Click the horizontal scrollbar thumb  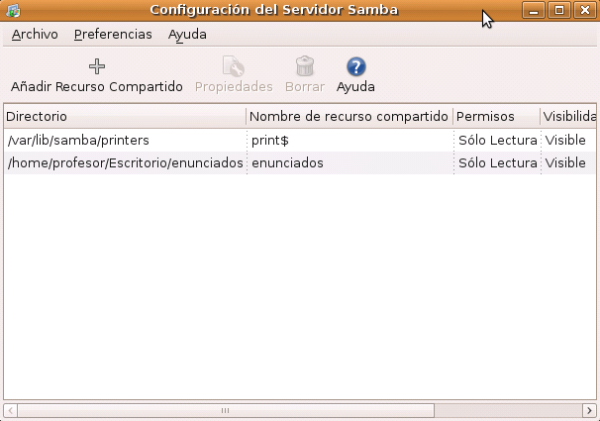225,410
